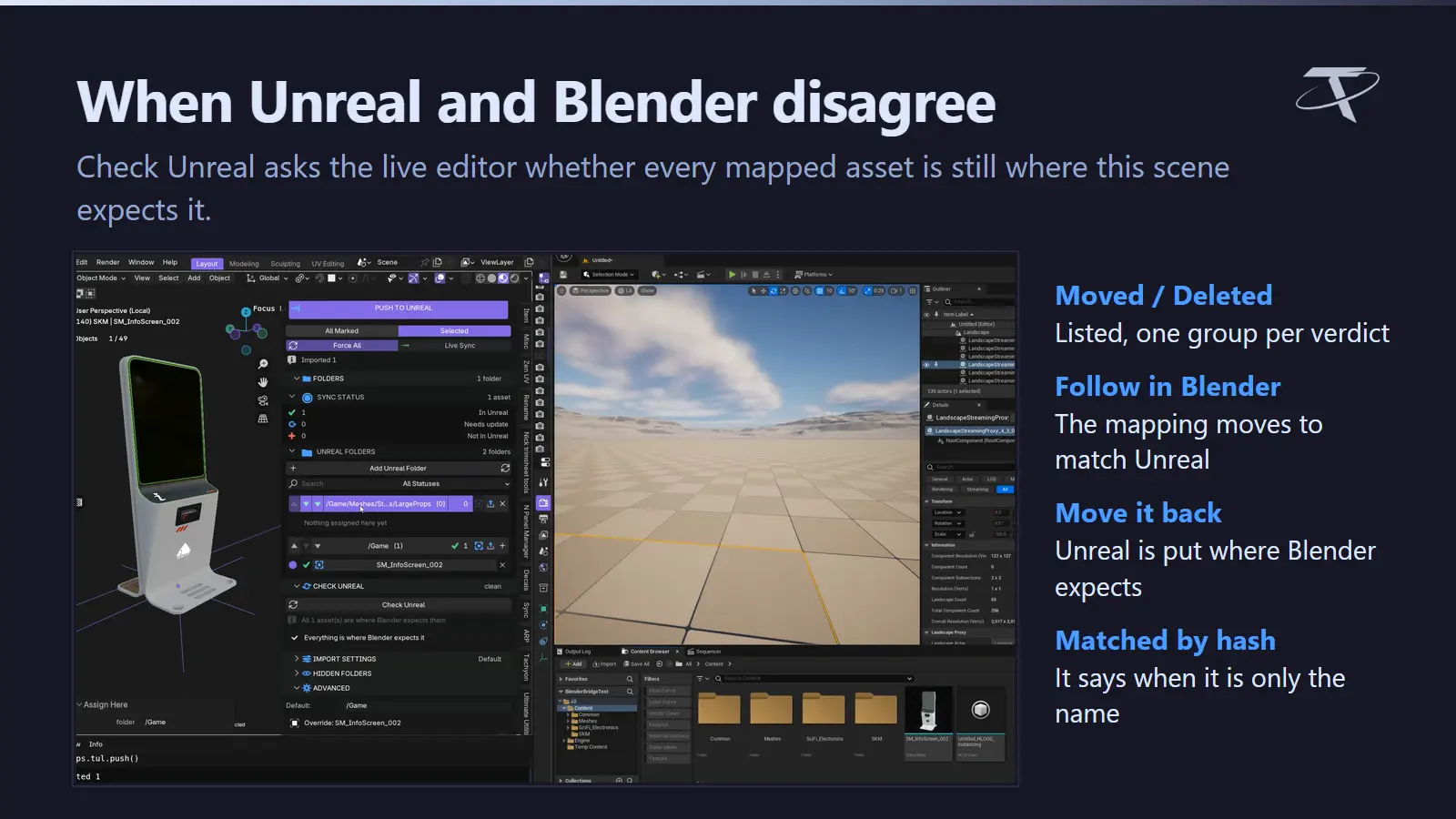Click Show button in Unreal viewport

pyautogui.click(x=647, y=291)
